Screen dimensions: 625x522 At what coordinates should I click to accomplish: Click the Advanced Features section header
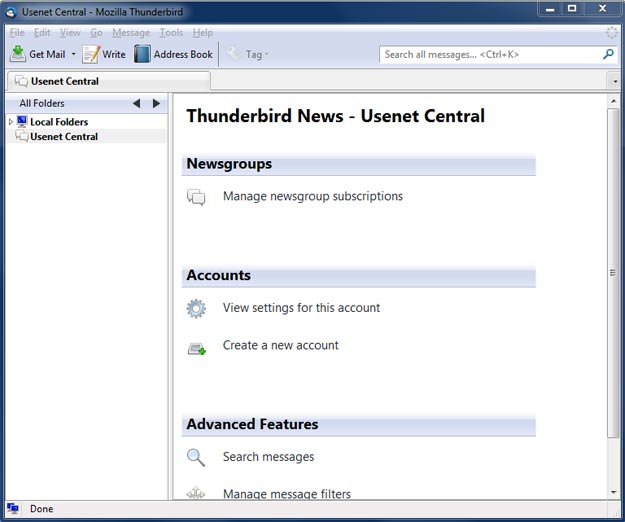[358, 425]
